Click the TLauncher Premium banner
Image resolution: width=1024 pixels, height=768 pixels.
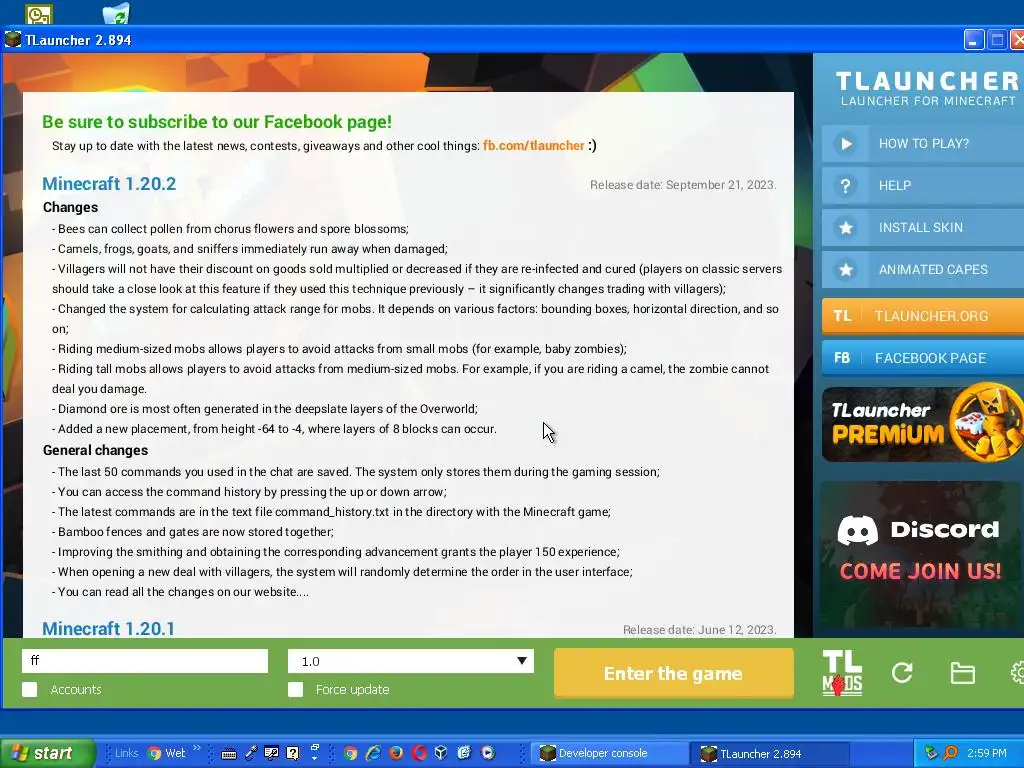point(923,424)
